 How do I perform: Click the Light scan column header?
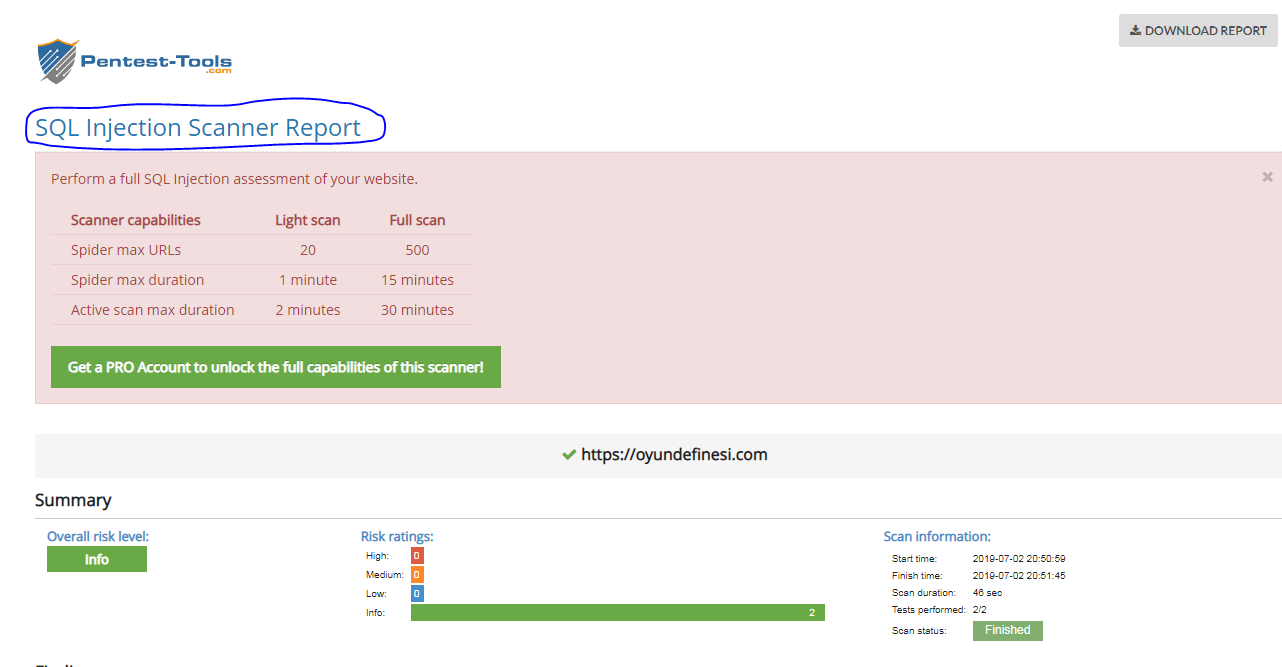308,220
